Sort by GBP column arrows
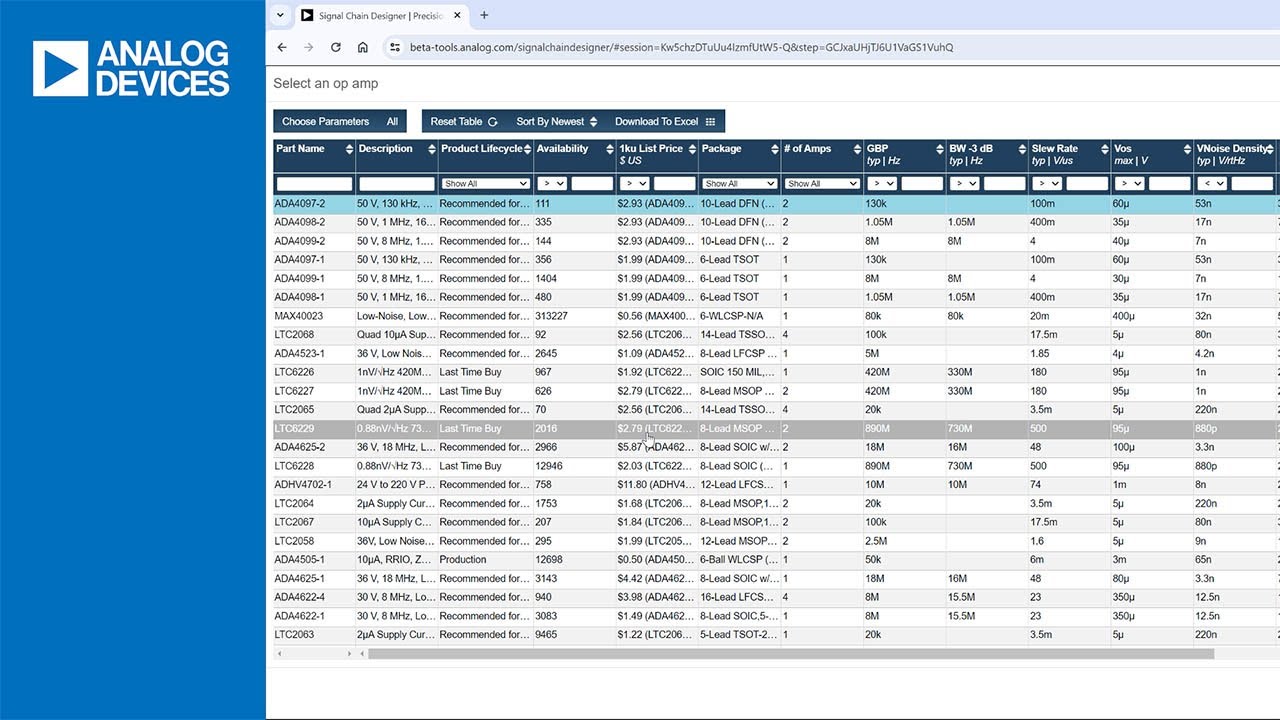Image resolution: width=1280 pixels, height=720 pixels. [x=939, y=149]
